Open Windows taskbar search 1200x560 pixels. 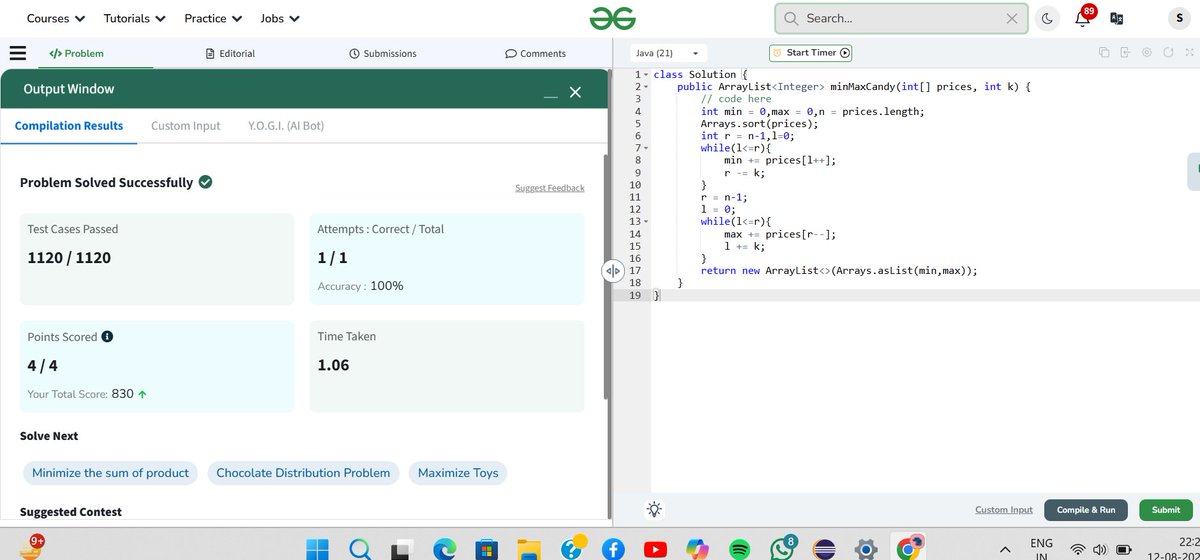click(x=360, y=548)
